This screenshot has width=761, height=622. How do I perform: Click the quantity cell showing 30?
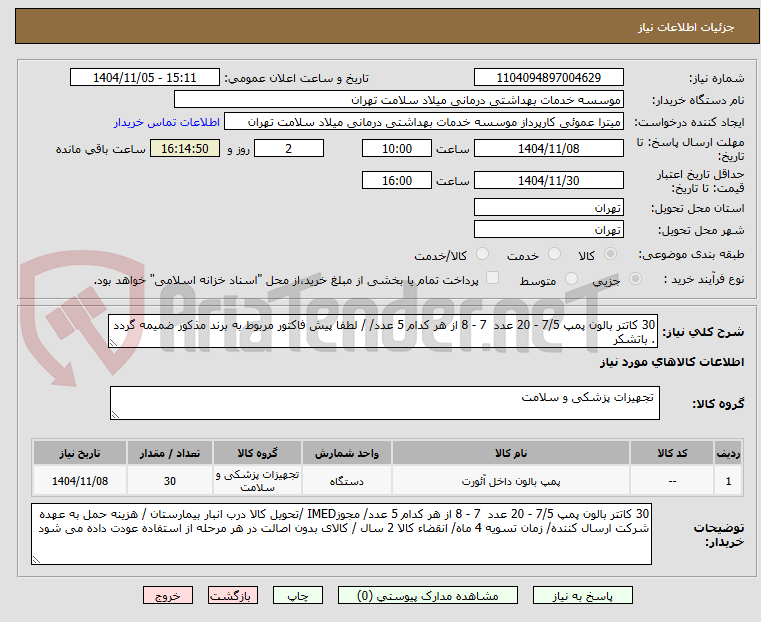169,481
